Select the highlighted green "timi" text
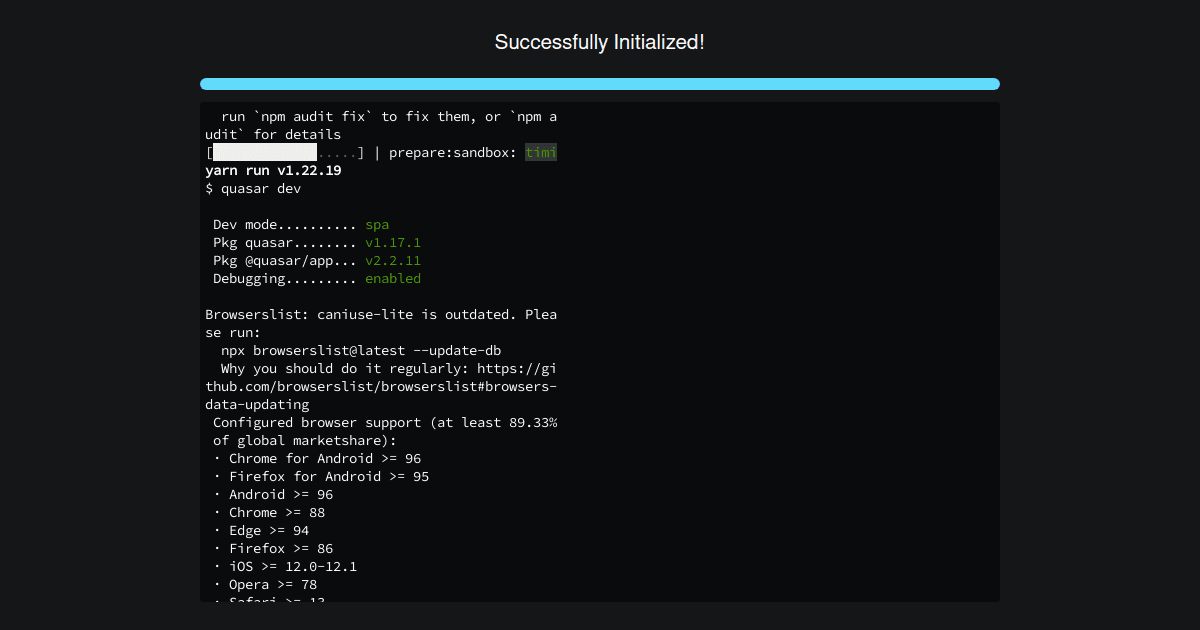Viewport: 1200px width, 630px height. (541, 152)
